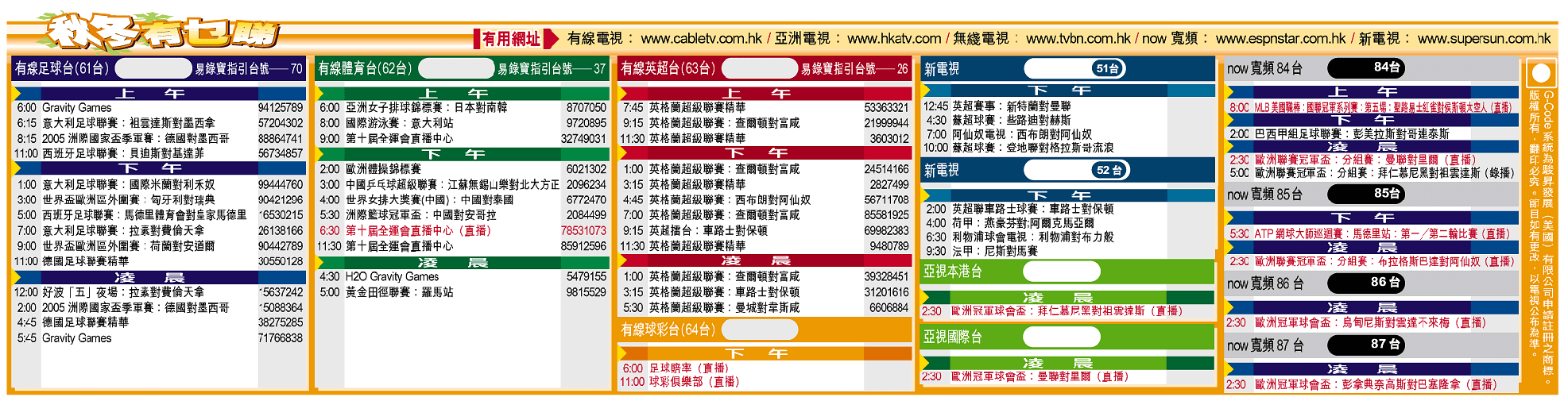Select 世界盃歐洲區外圍賽：荷蘭對安道爾 row
The image size is (1568, 401).
159,246
